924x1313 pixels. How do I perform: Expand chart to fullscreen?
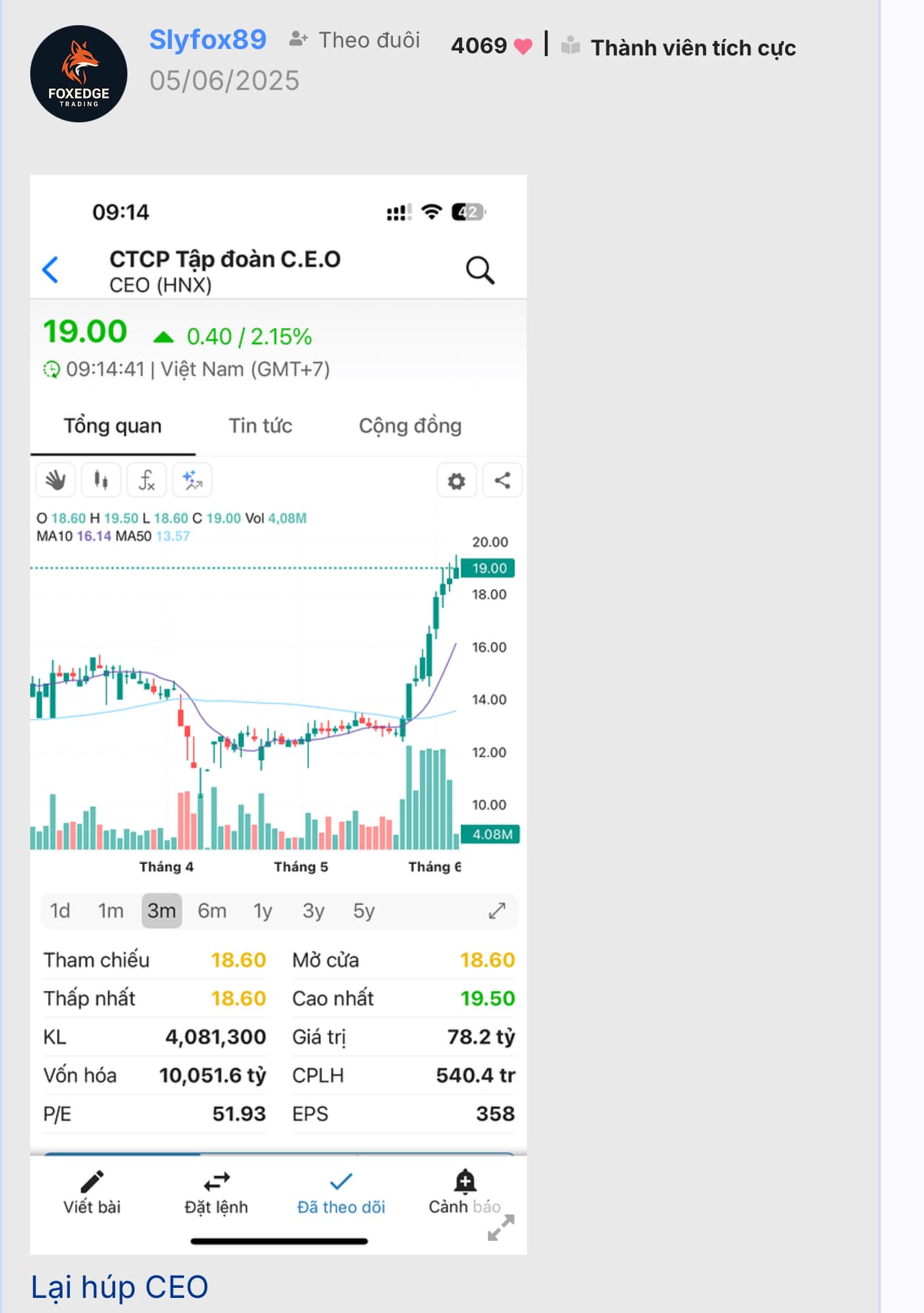[497, 911]
